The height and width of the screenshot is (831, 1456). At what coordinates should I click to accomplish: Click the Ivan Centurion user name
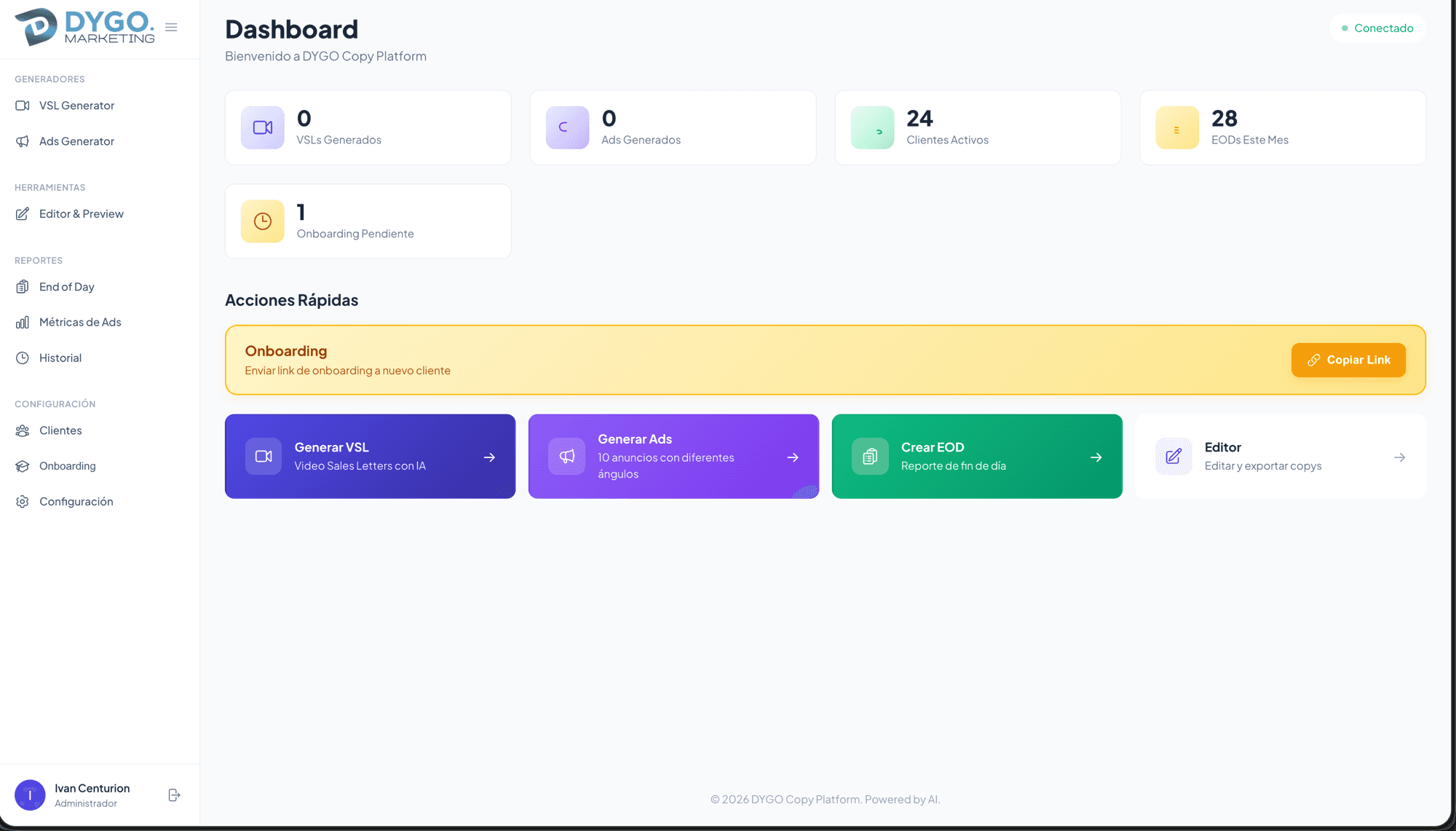tap(92, 788)
